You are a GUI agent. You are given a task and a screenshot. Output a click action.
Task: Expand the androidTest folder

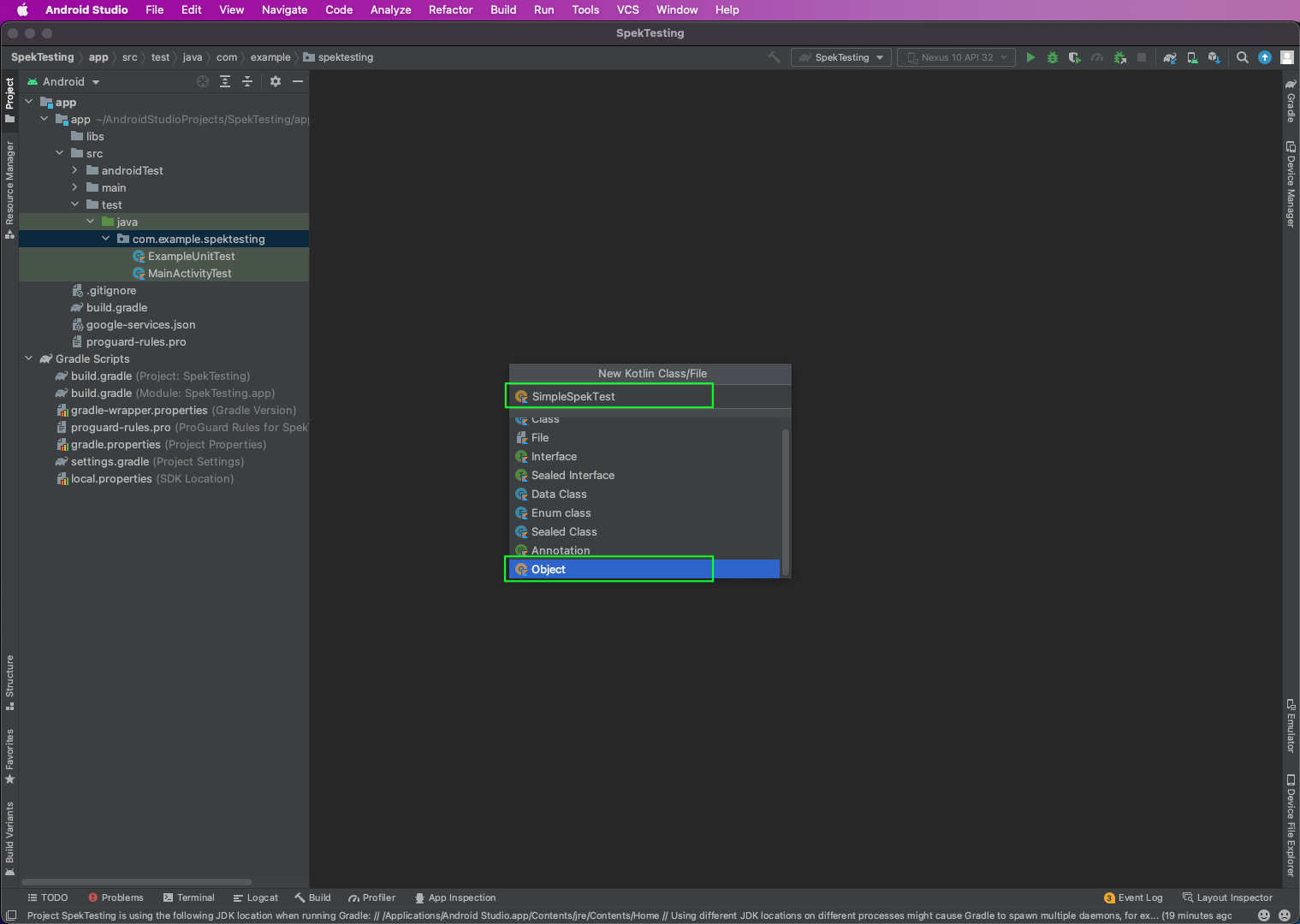click(x=75, y=170)
